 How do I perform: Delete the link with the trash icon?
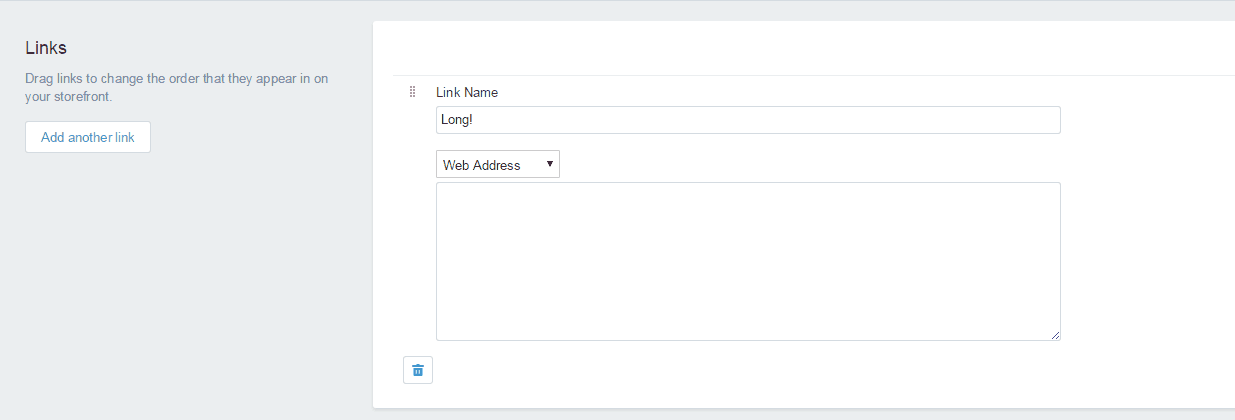tap(418, 370)
